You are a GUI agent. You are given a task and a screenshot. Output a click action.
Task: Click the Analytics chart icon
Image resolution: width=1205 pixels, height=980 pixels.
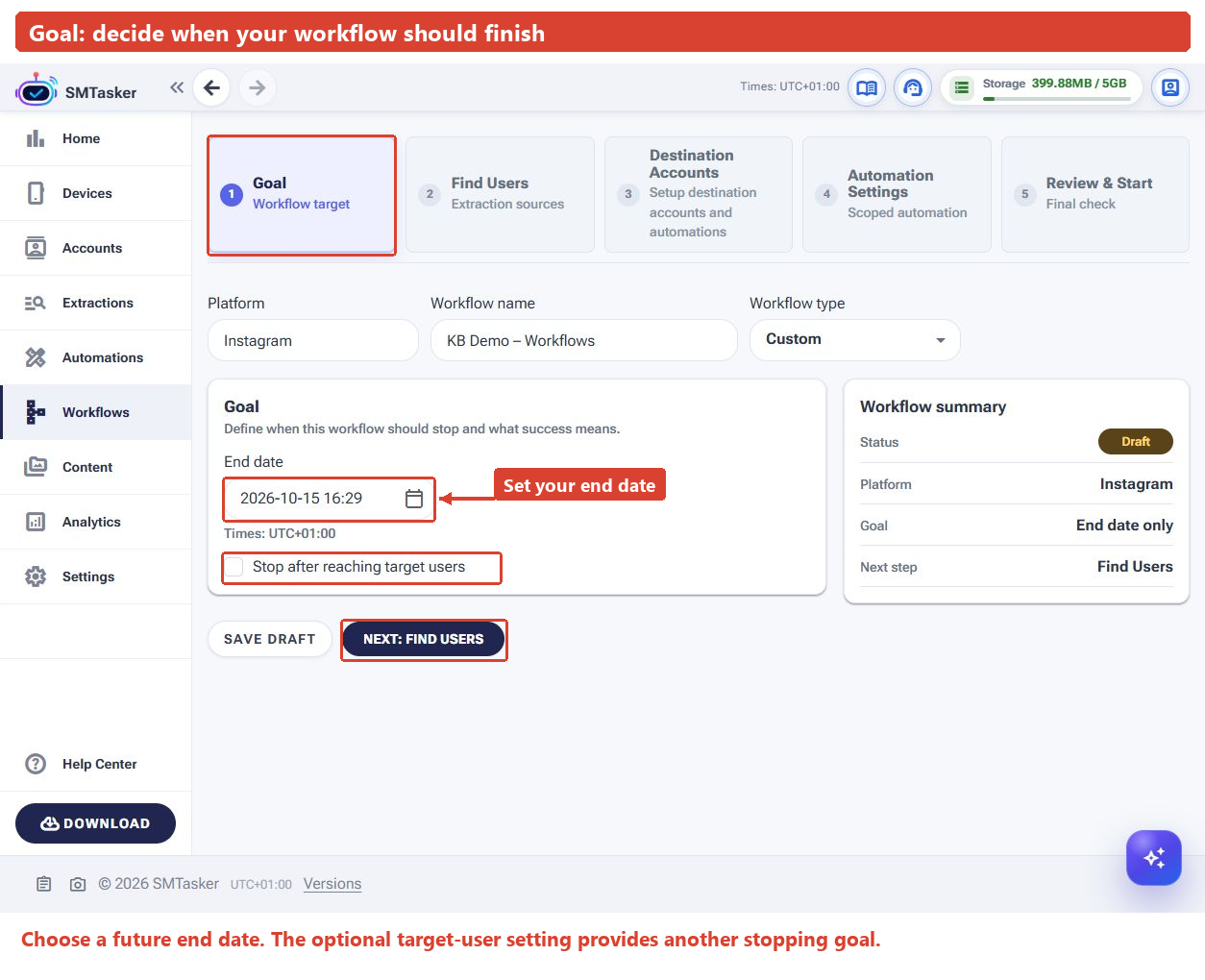tap(36, 522)
